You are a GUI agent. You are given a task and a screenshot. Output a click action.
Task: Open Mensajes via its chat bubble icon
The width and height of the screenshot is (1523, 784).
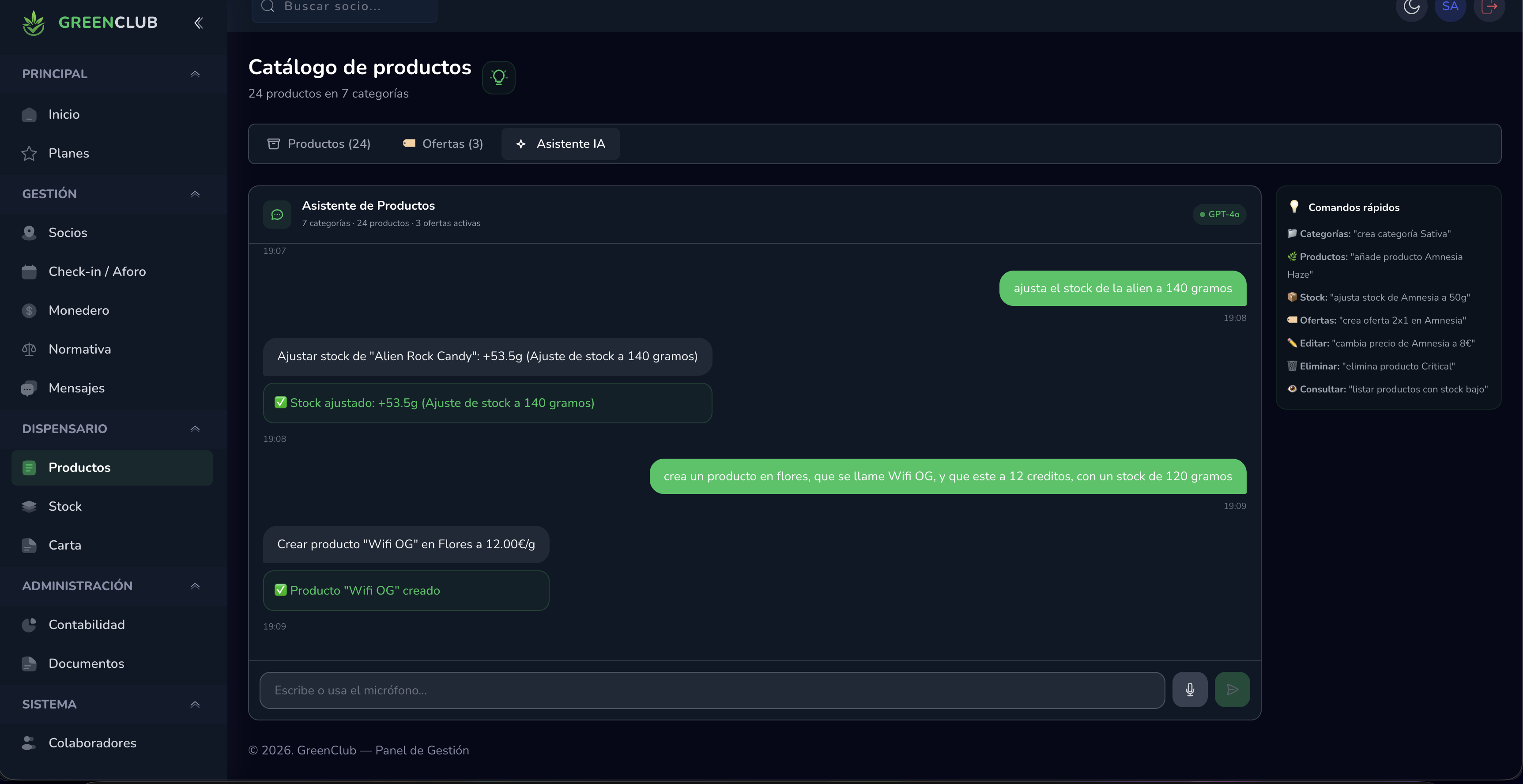coord(30,388)
